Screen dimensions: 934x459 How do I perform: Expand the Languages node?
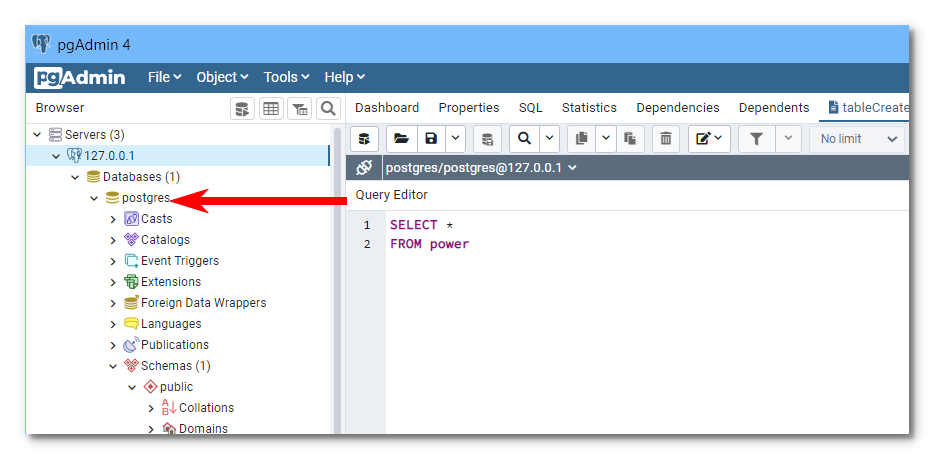pos(113,324)
